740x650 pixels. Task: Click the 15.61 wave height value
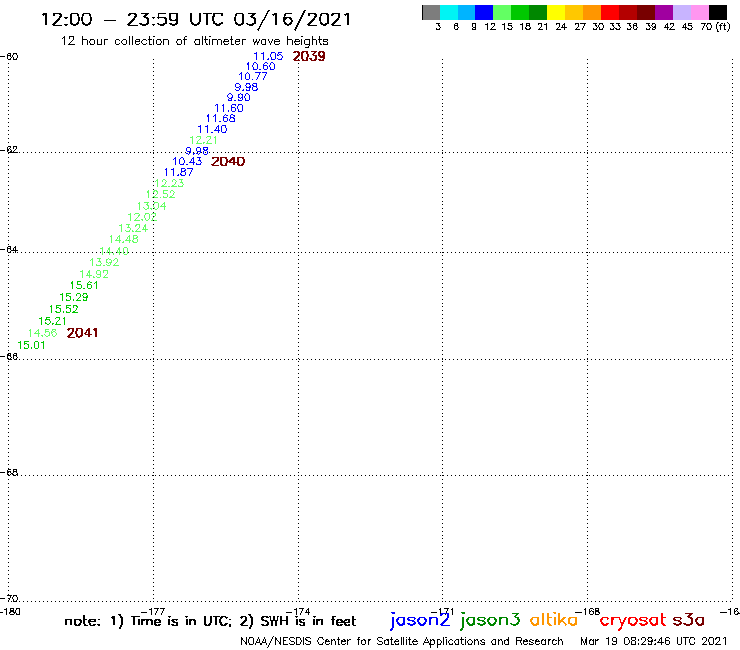(84, 286)
